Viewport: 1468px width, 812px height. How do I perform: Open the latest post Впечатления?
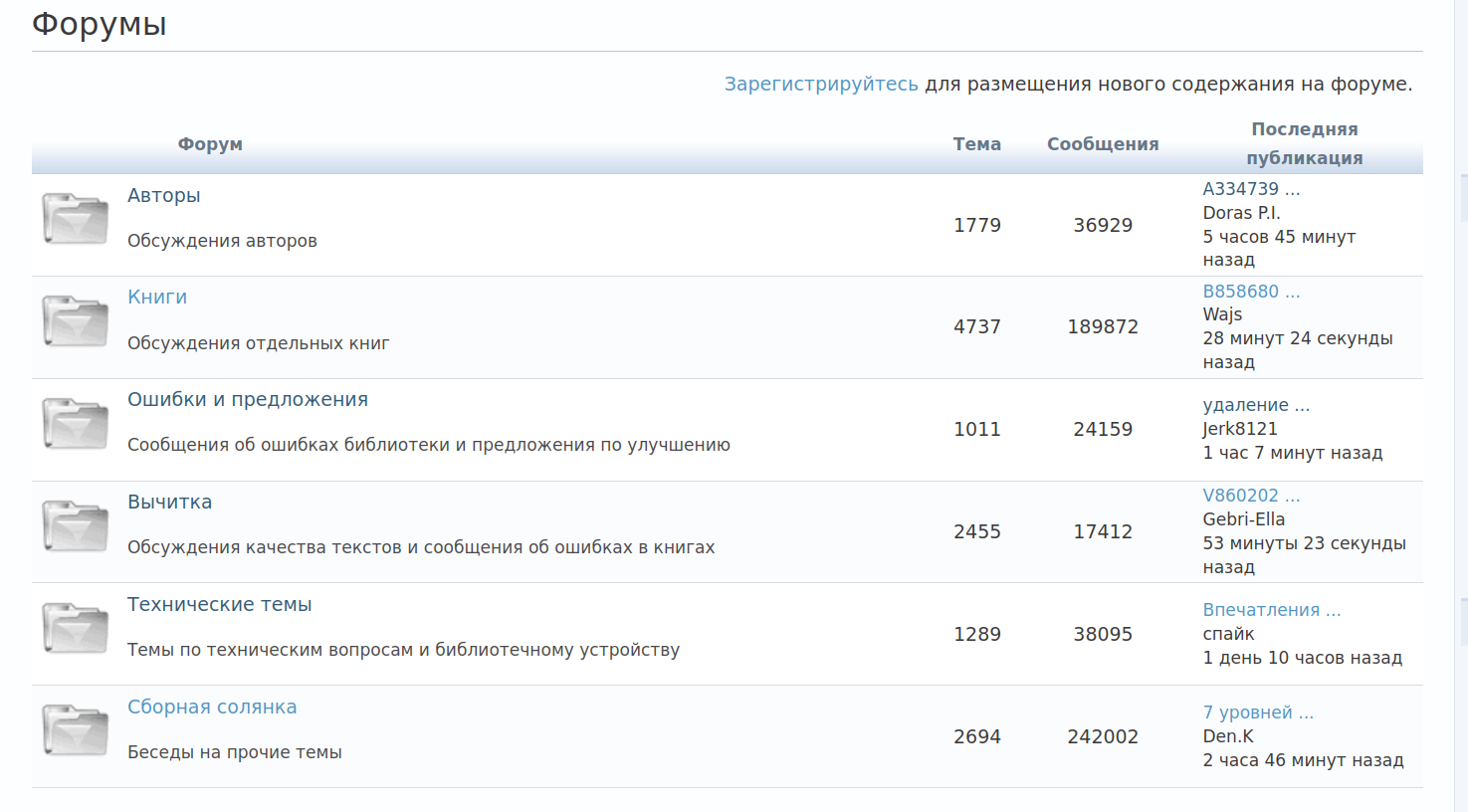click(1271, 610)
